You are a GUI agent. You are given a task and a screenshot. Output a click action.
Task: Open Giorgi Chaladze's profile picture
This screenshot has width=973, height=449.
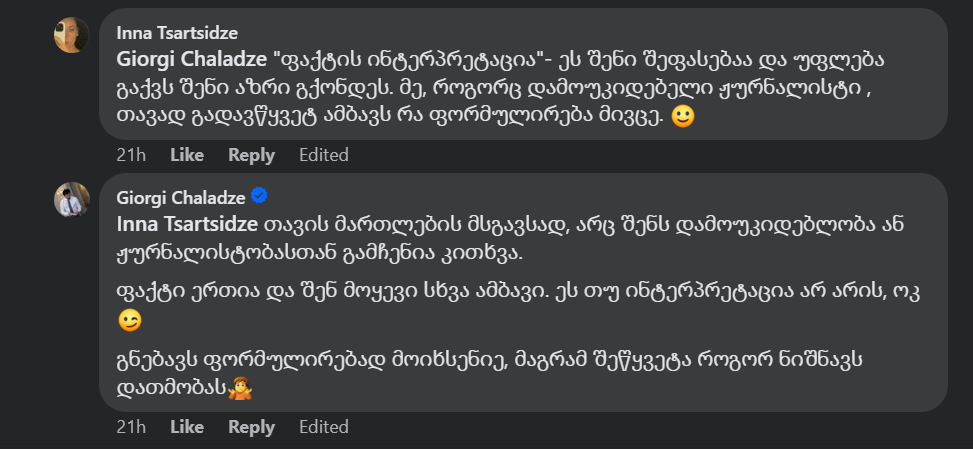[72, 200]
